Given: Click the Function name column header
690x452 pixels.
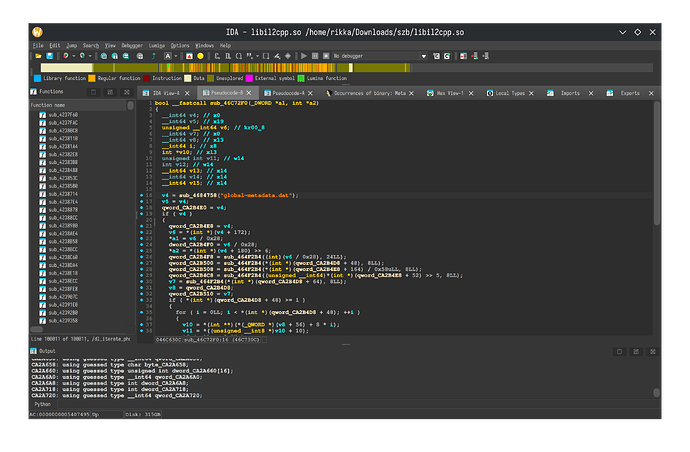Looking at the screenshot, I should pyautogui.click(x=77, y=105).
